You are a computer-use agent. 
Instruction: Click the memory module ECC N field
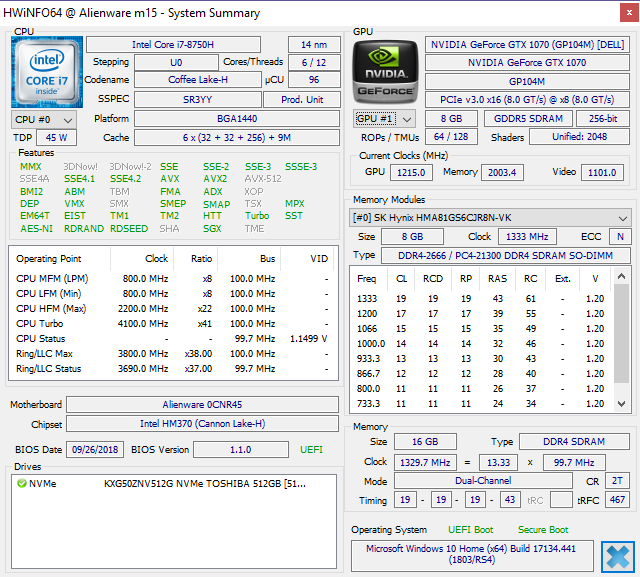(x=620, y=237)
